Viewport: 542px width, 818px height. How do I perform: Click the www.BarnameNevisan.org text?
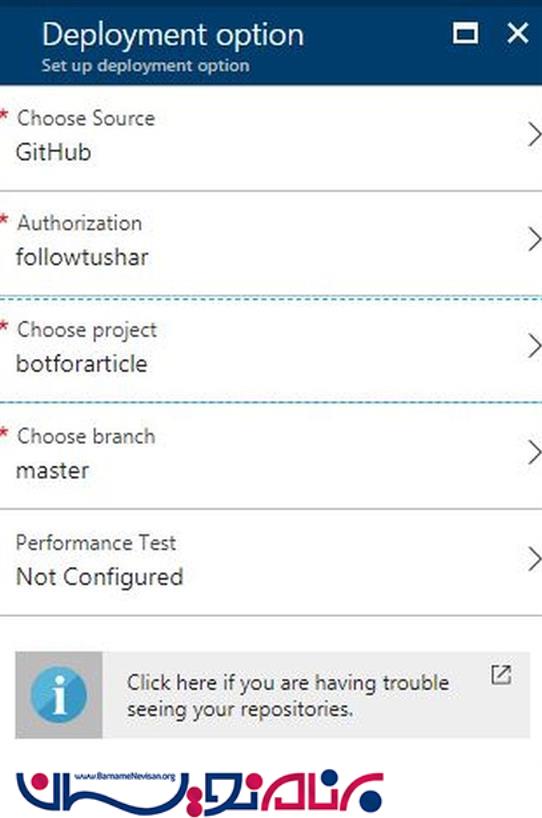pos(125,777)
